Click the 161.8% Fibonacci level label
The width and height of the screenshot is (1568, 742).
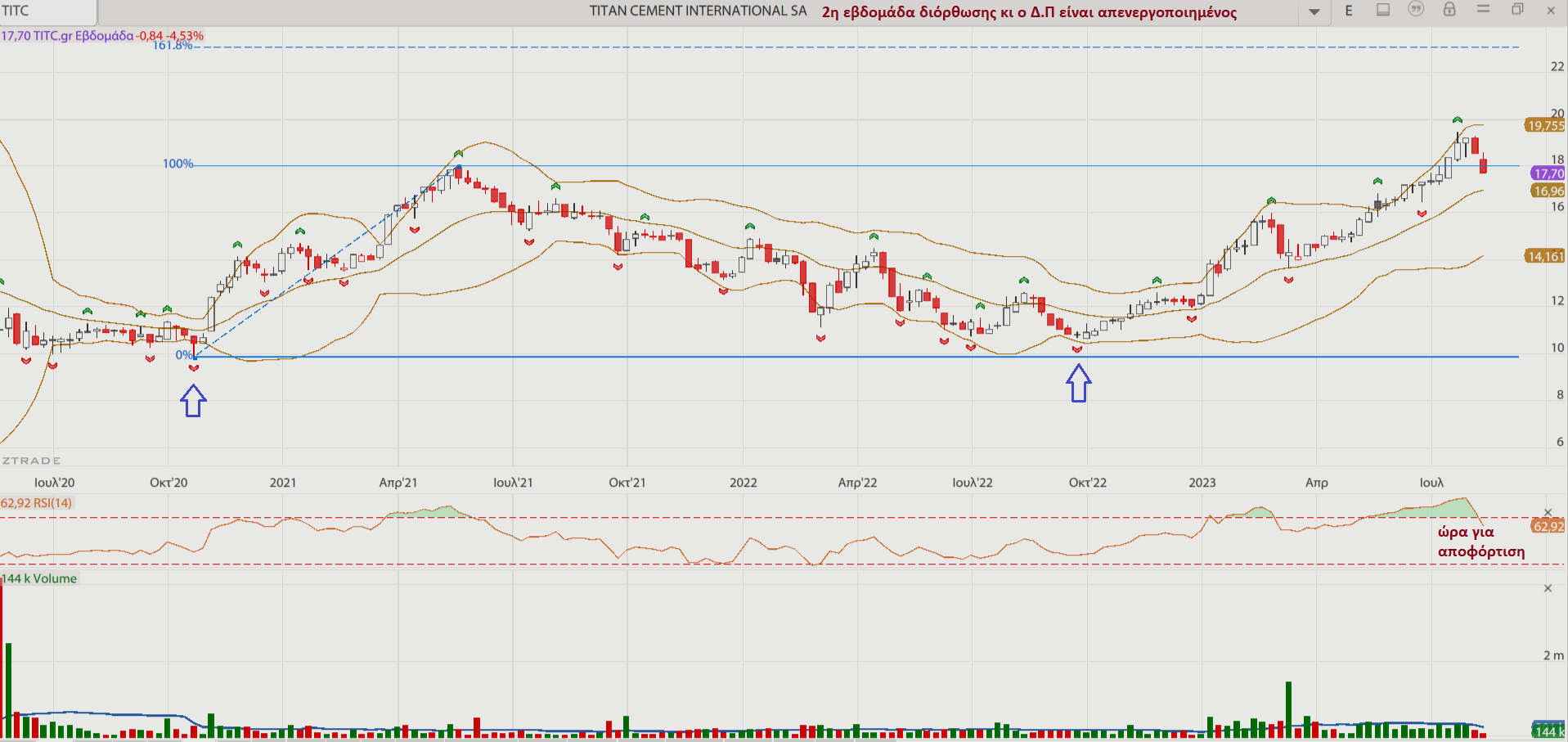tap(173, 45)
